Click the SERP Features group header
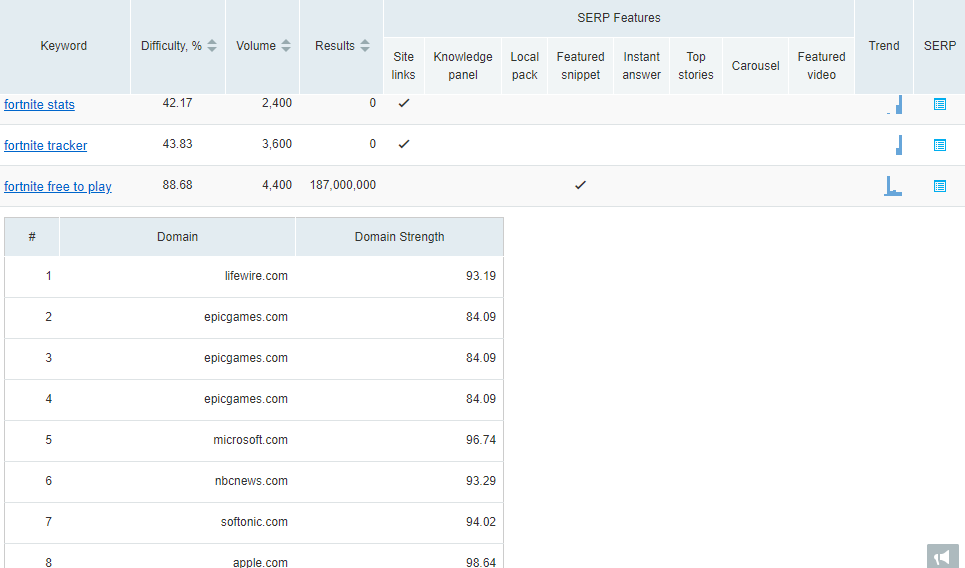The width and height of the screenshot is (965, 568). (x=619, y=18)
